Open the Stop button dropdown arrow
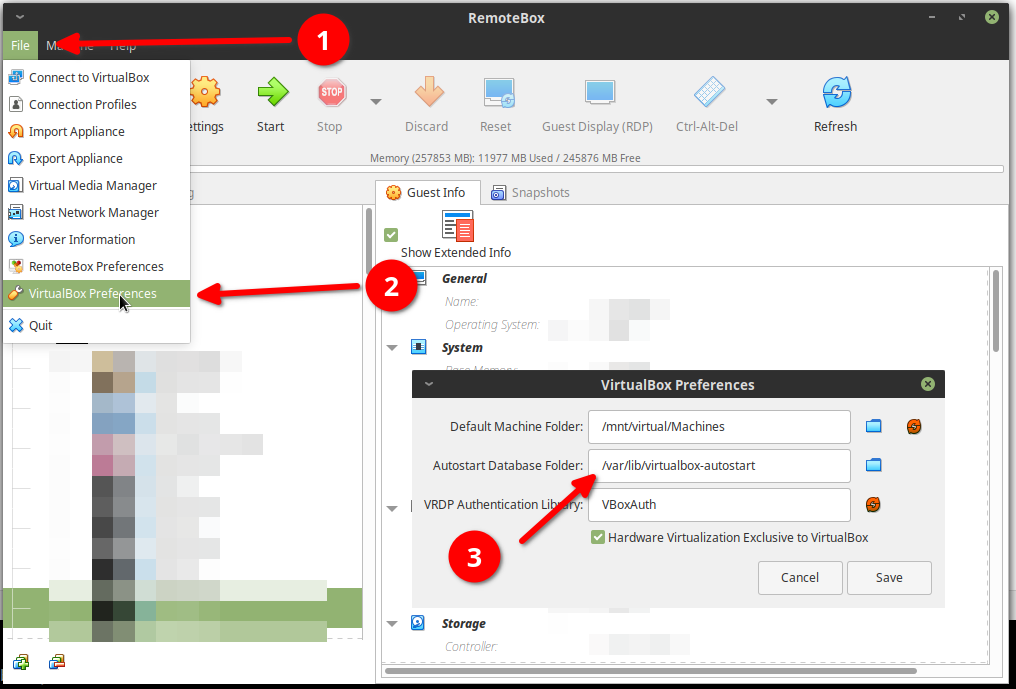The width and height of the screenshot is (1016, 689). (x=375, y=102)
